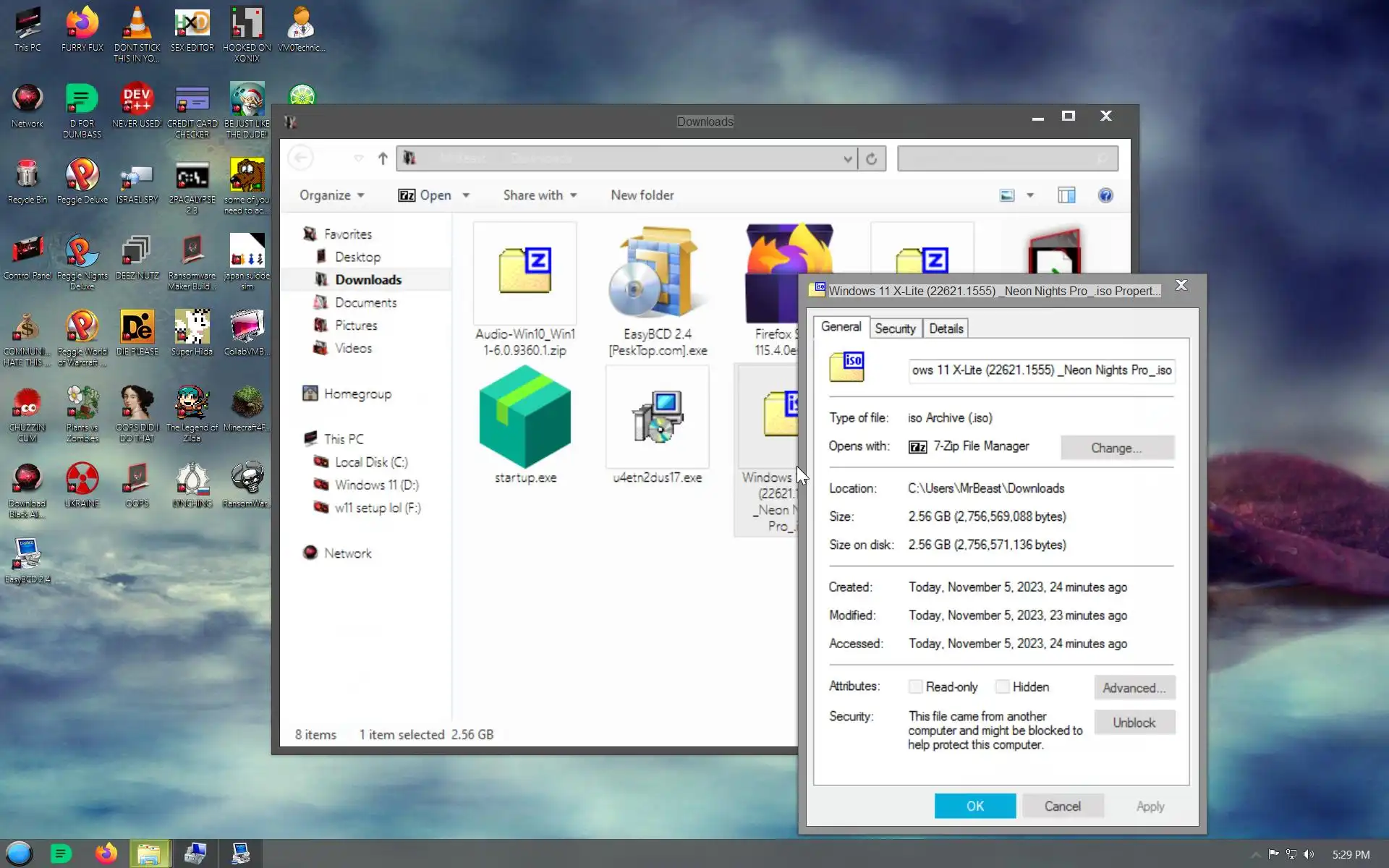Screen dimensions: 1389x868
Task: Select Local Disk (C:) in navigation pane
Action: pyautogui.click(x=370, y=462)
